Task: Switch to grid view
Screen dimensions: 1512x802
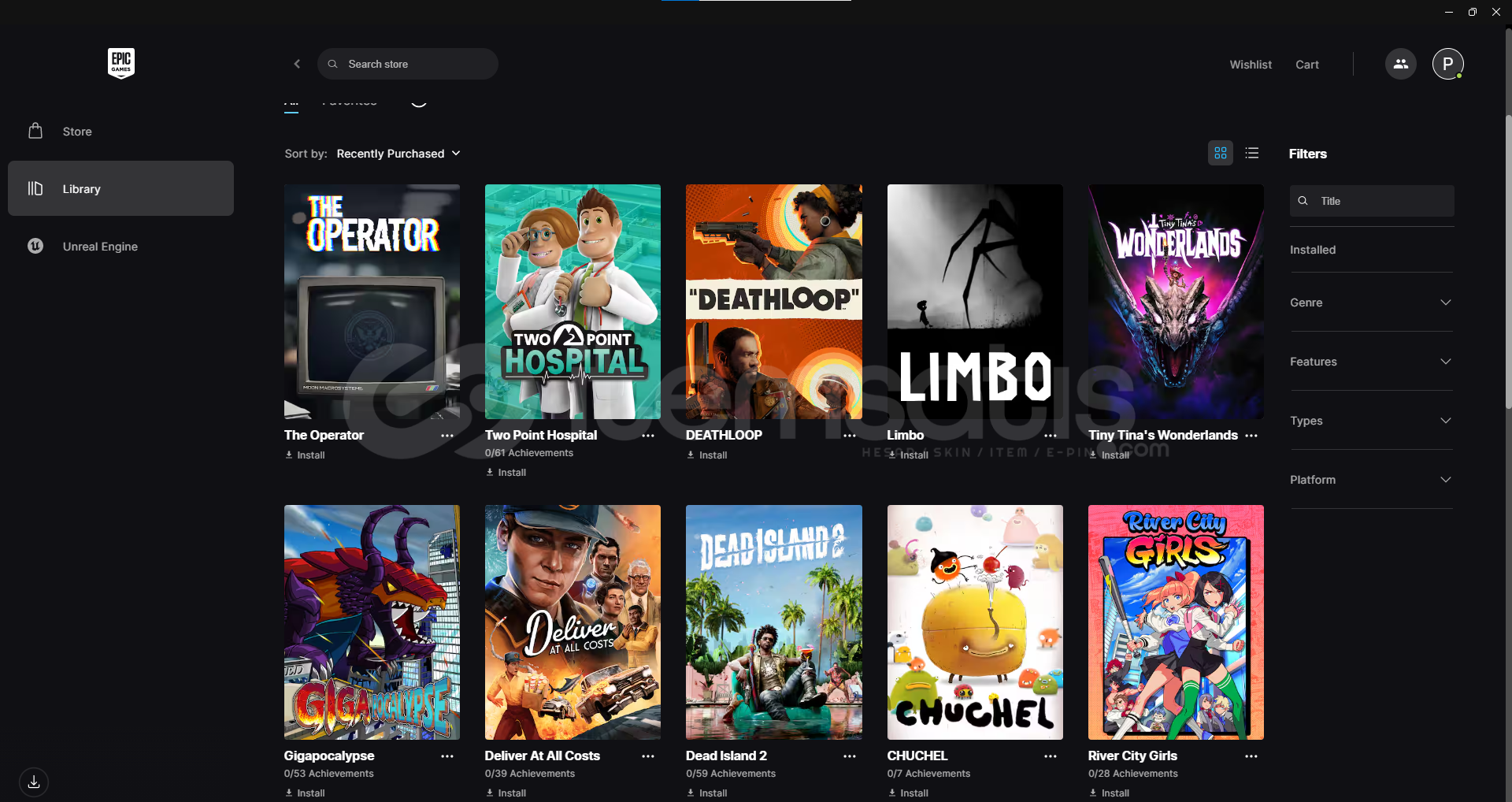Action: (x=1221, y=153)
